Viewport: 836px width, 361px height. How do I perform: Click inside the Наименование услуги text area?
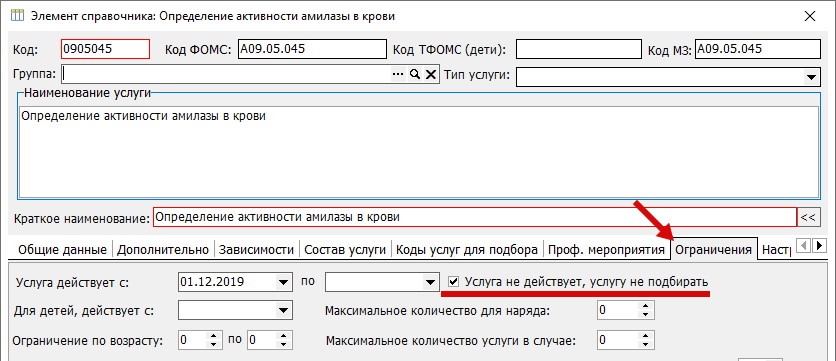[419, 151]
